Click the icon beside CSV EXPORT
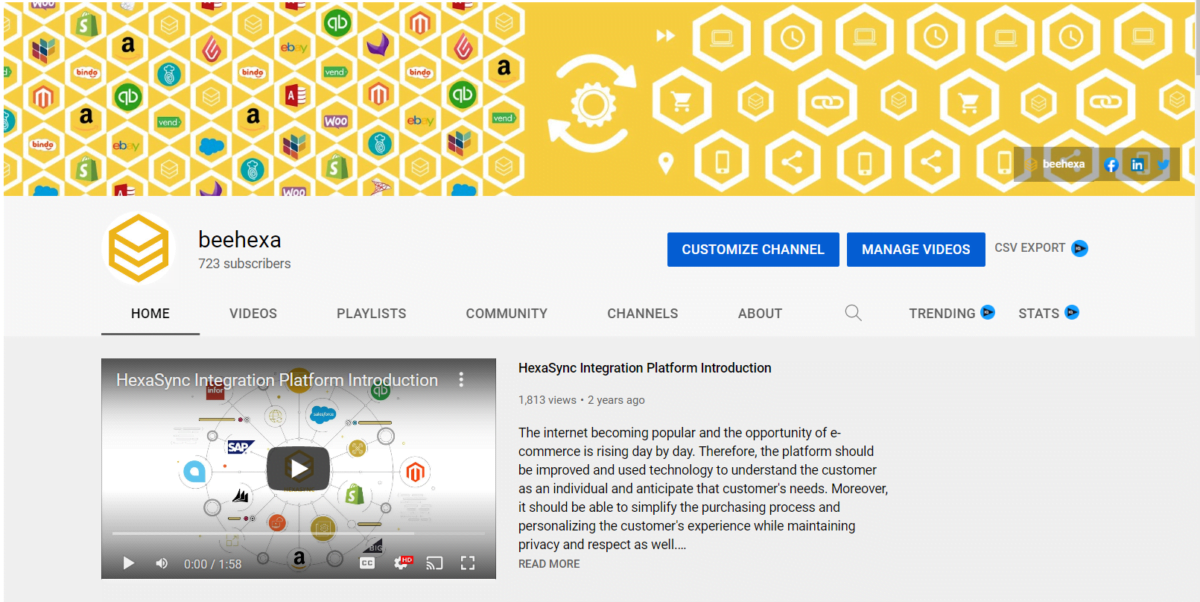This screenshot has height=602, width=1200. [1079, 248]
